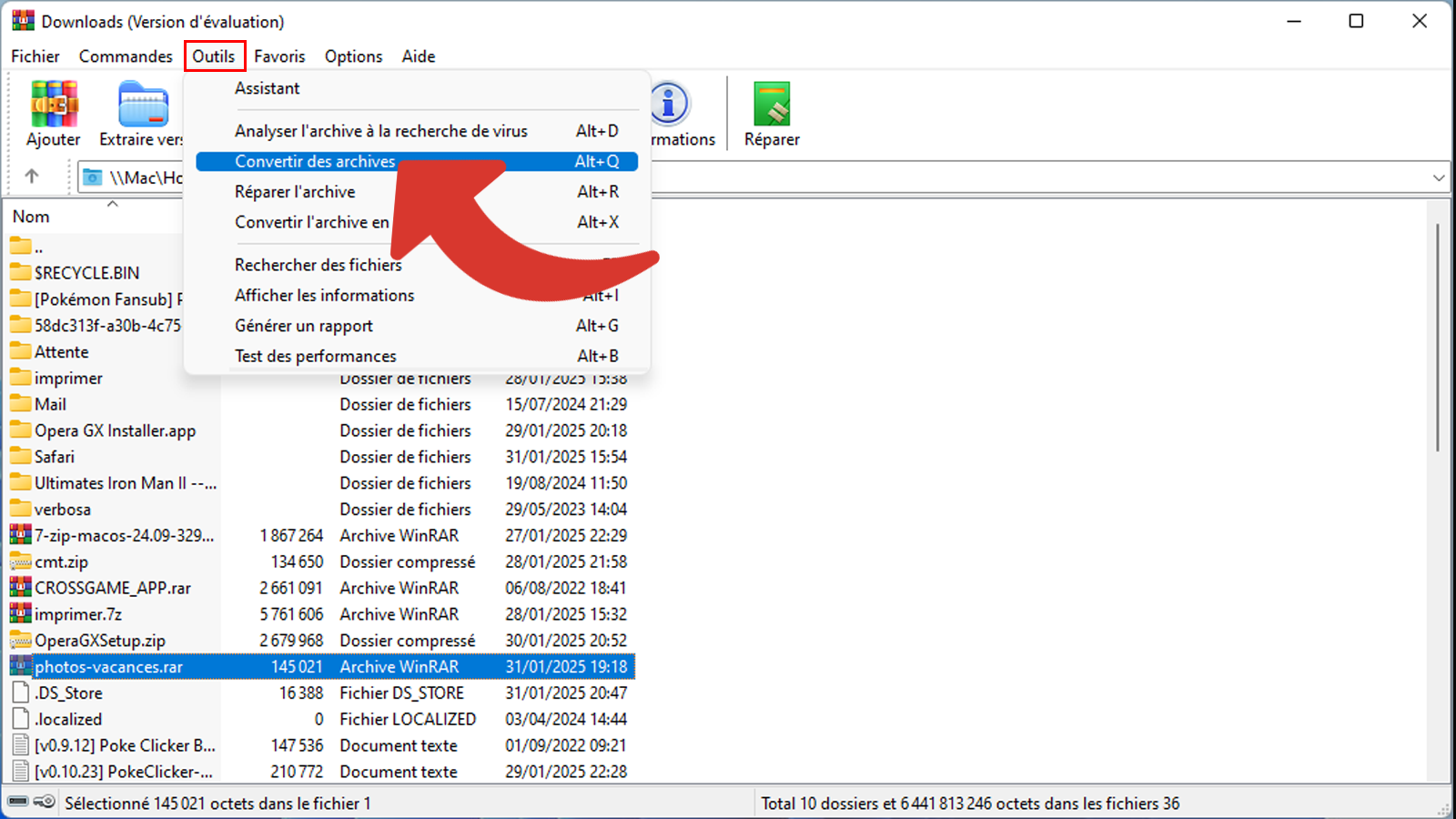Click the CROSSGAME_APP.rar archive icon
1456x819 pixels.
point(20,588)
